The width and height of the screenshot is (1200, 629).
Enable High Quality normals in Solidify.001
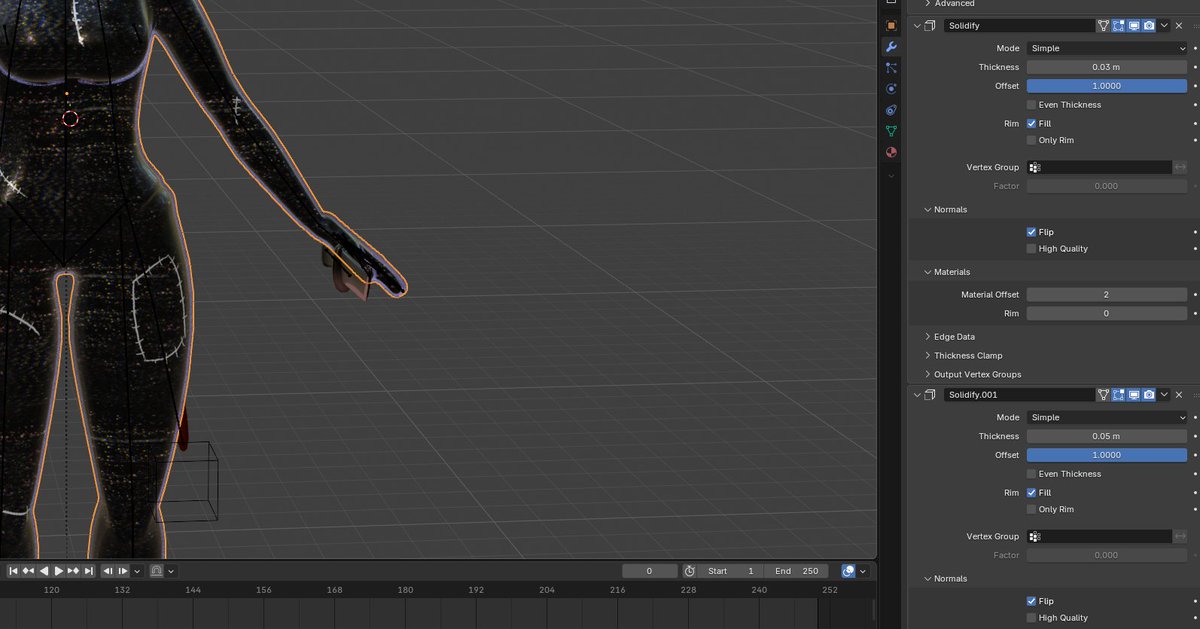point(1031,618)
